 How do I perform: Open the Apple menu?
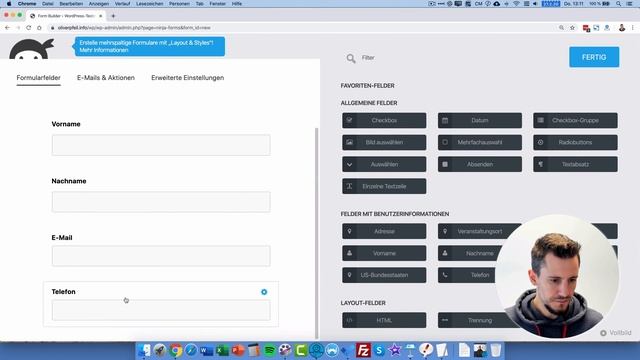coord(9,4)
